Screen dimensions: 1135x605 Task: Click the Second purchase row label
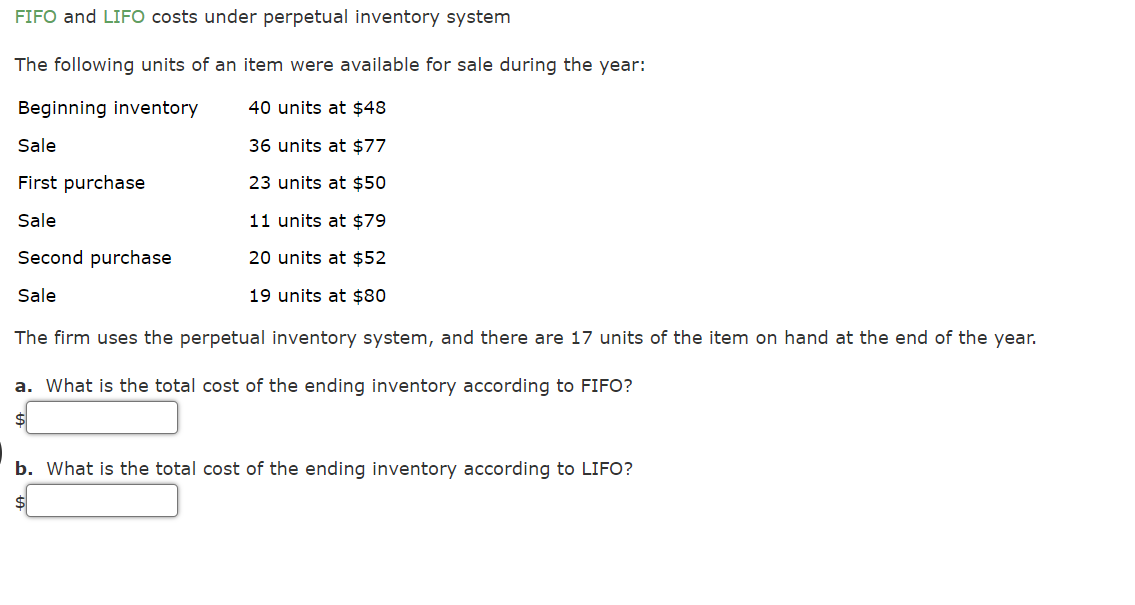click(94, 257)
